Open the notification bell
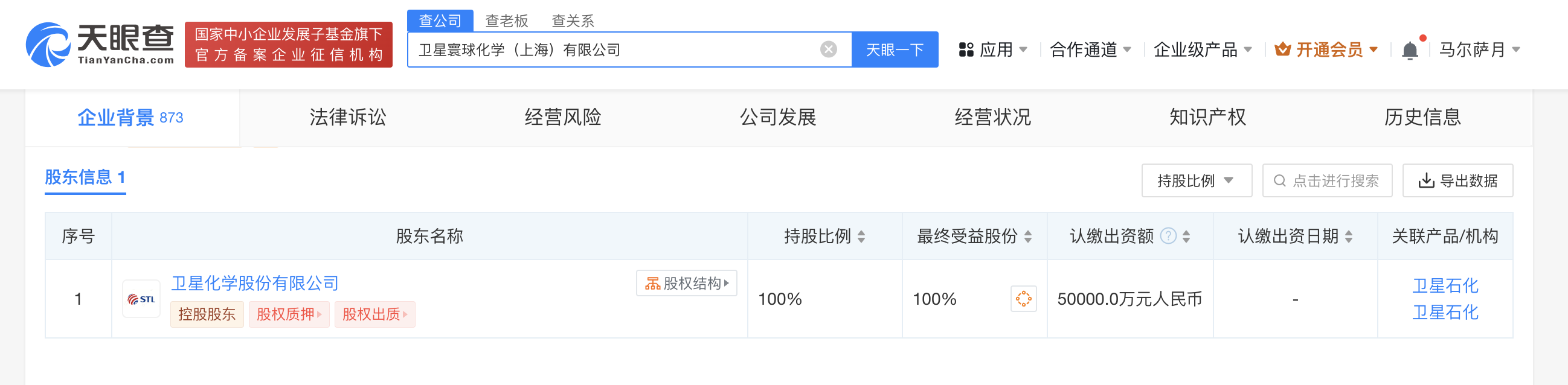 (1410, 50)
